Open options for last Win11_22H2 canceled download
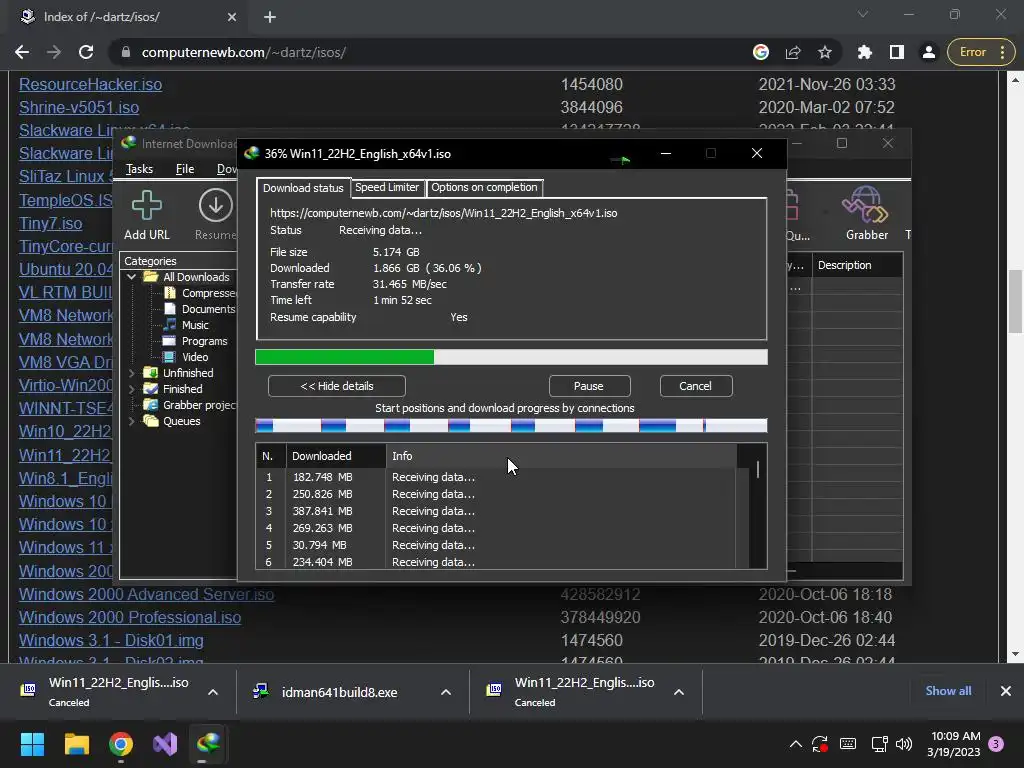Screen dimensions: 1024x768 (679, 692)
